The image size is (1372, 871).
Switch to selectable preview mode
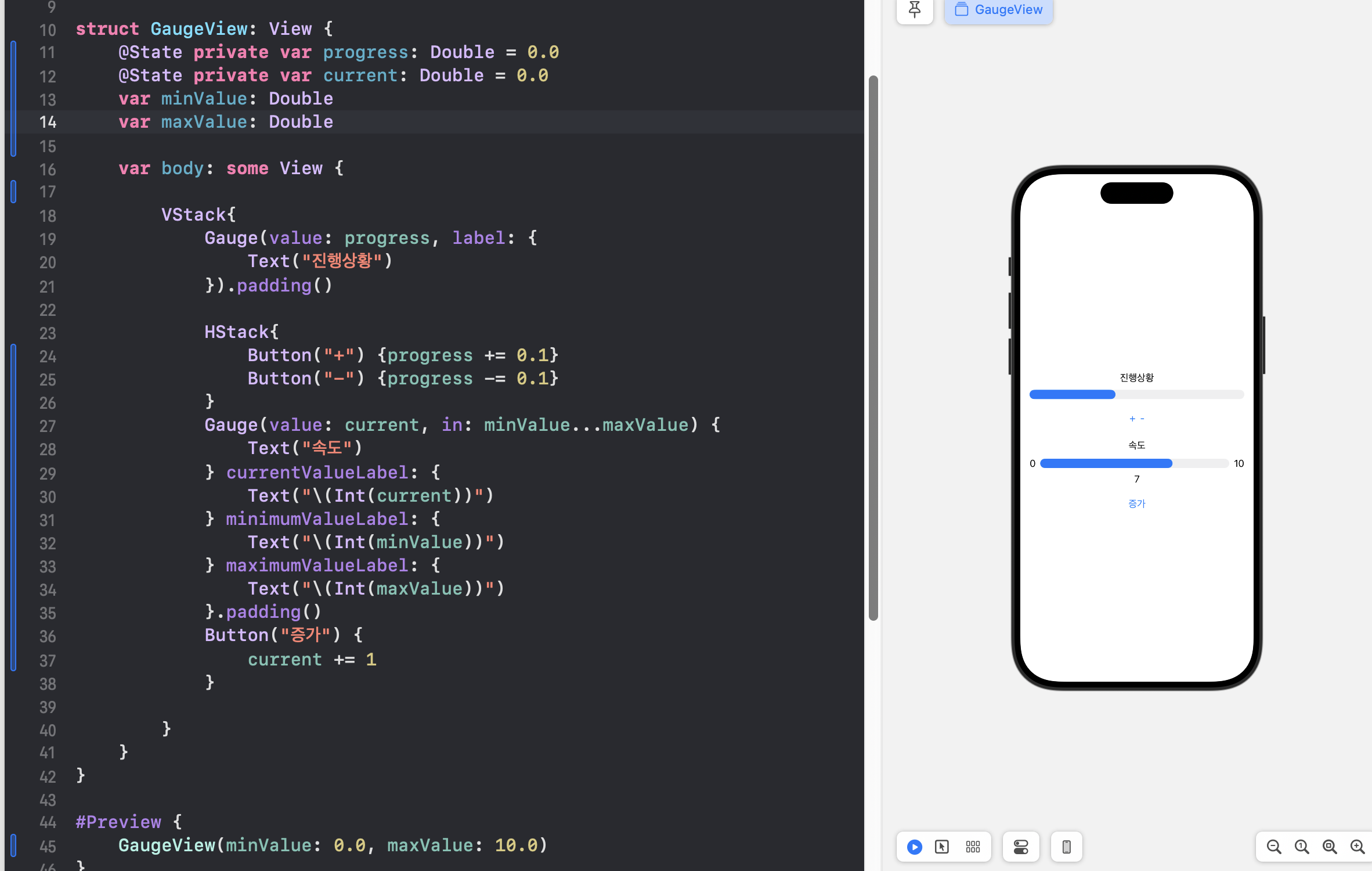tap(942, 847)
